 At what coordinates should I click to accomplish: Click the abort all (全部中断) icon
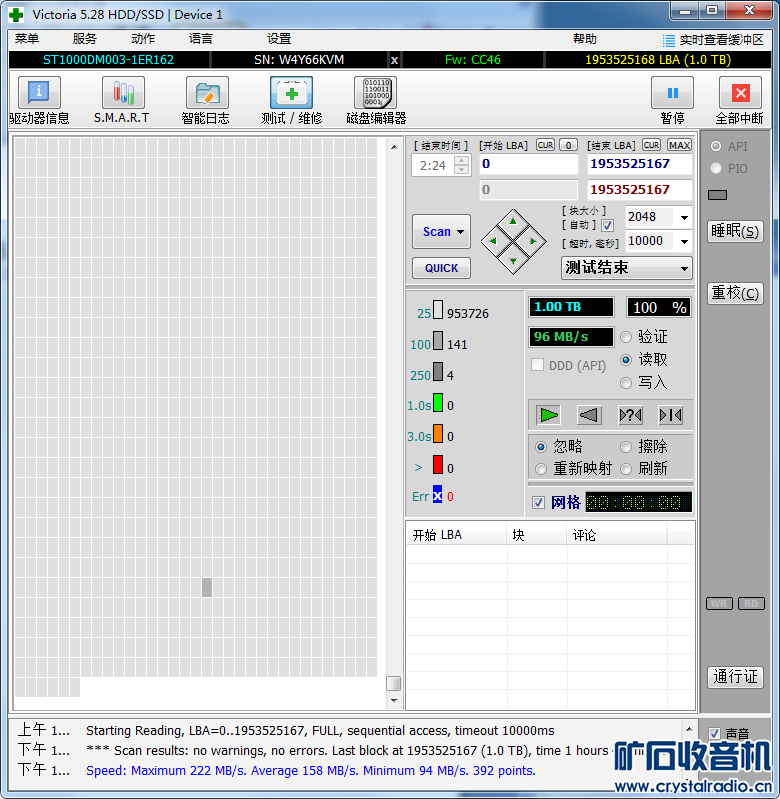click(740, 93)
